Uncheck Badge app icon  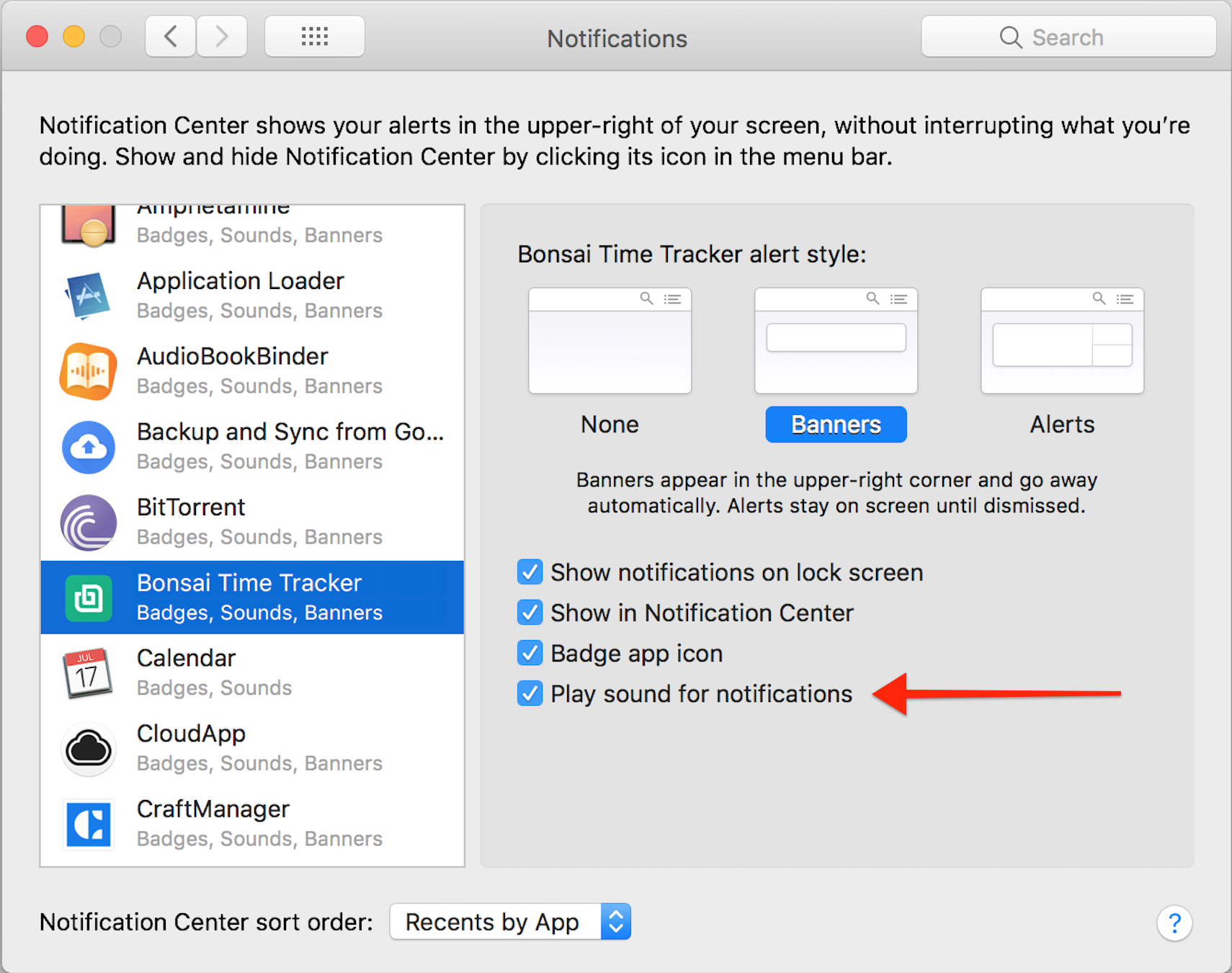point(530,653)
